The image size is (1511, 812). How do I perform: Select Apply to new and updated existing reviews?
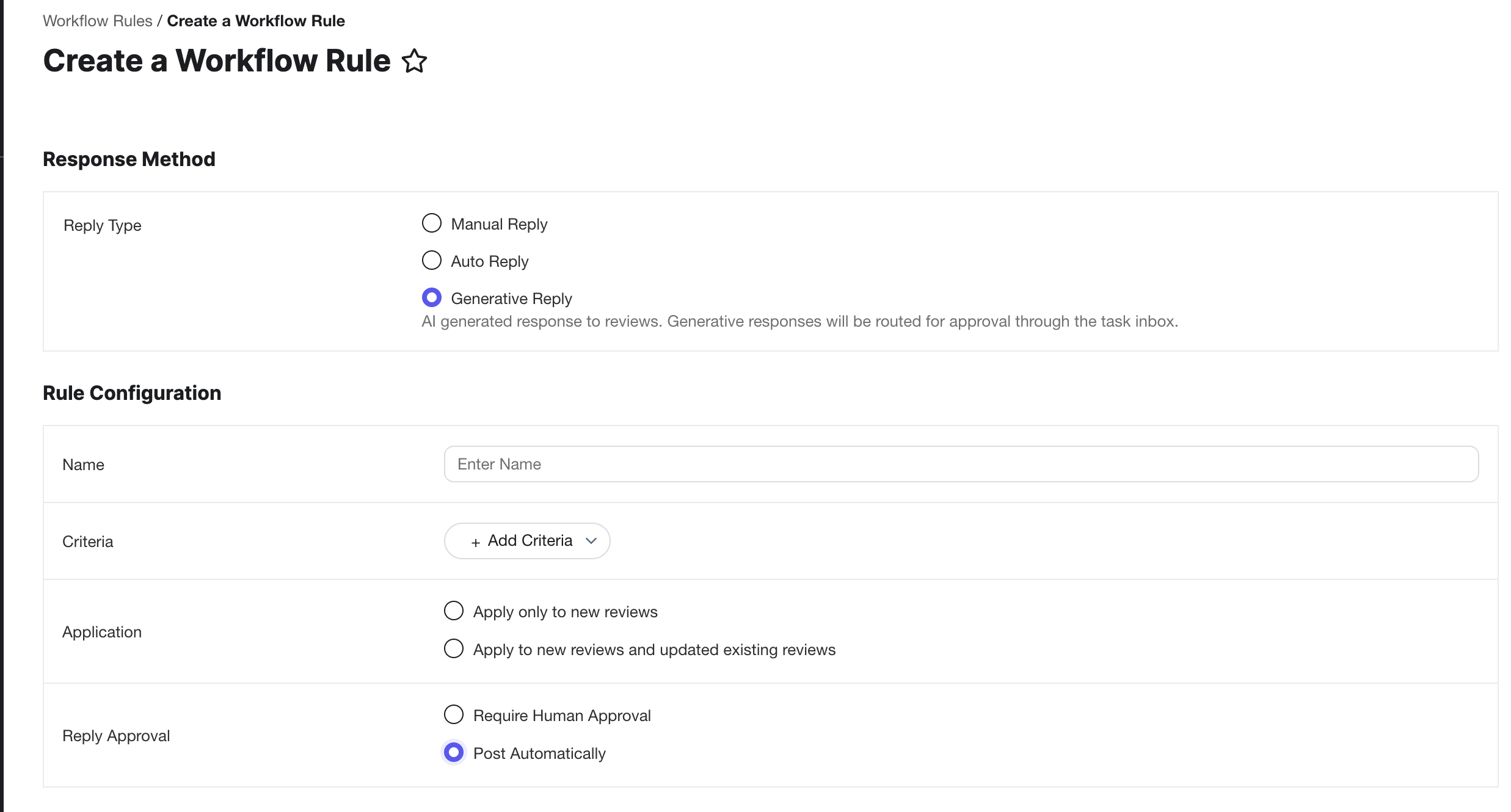pos(454,649)
